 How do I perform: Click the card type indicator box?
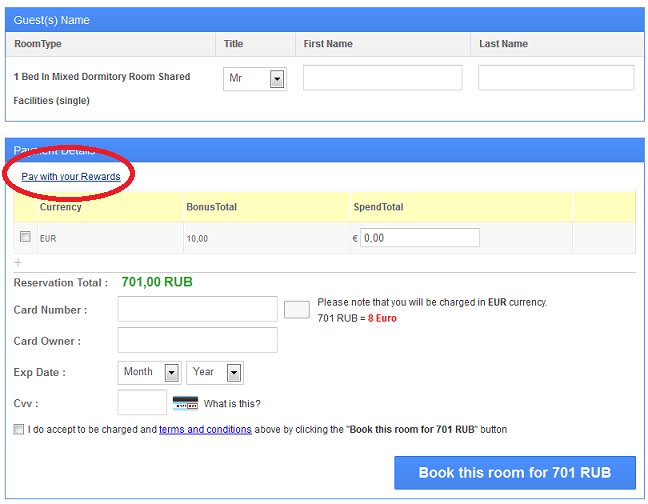(297, 310)
